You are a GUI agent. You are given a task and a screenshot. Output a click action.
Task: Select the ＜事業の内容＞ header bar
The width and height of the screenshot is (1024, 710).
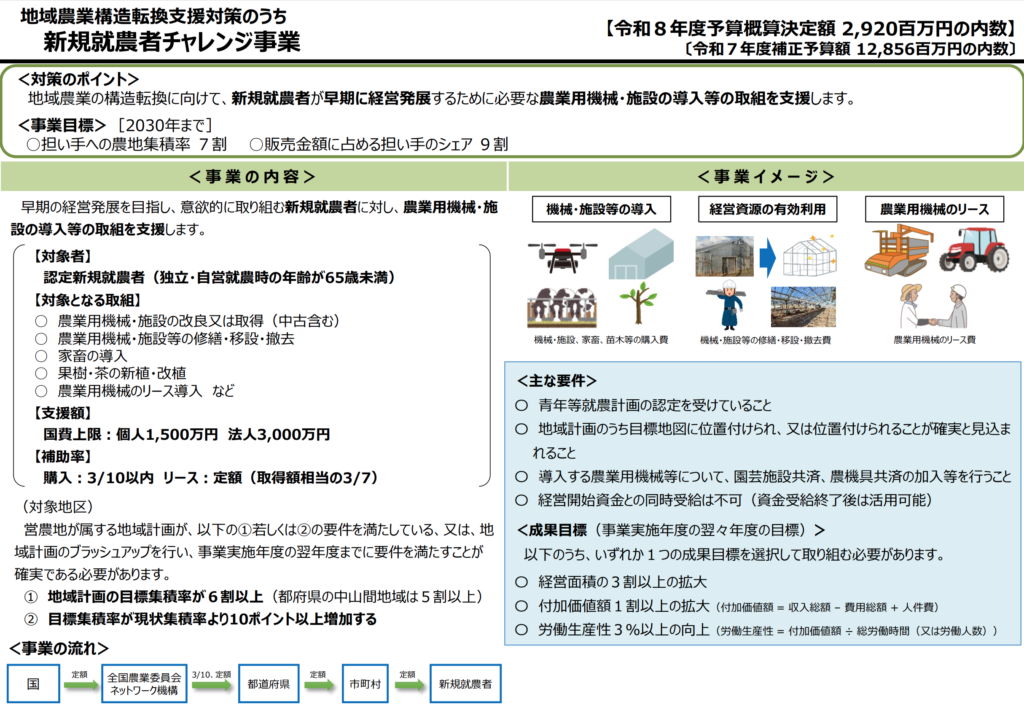point(252,177)
